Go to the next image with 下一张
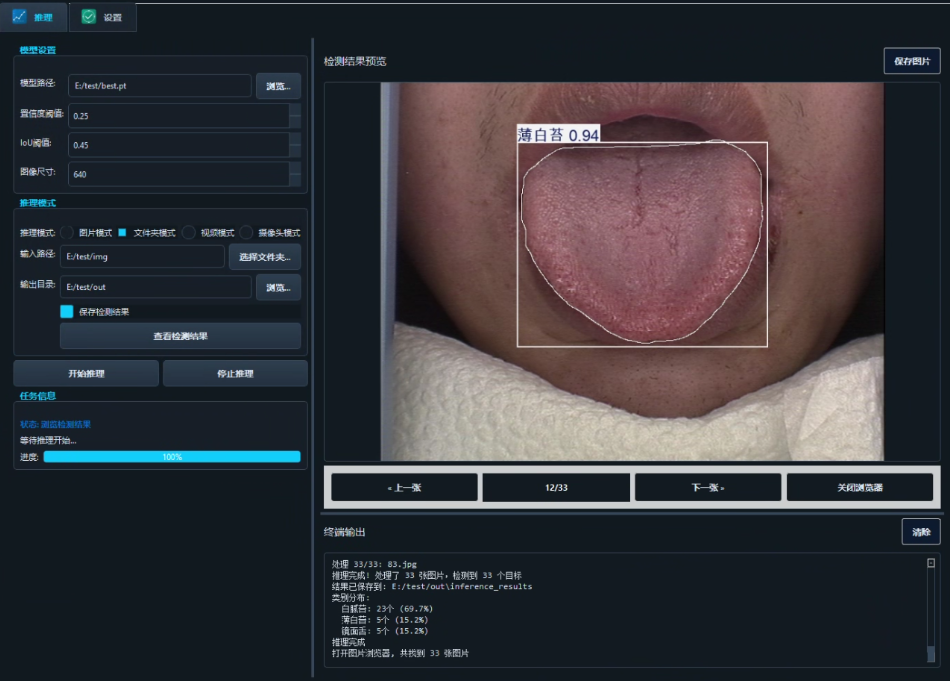950x681 pixels. pyautogui.click(x=708, y=487)
